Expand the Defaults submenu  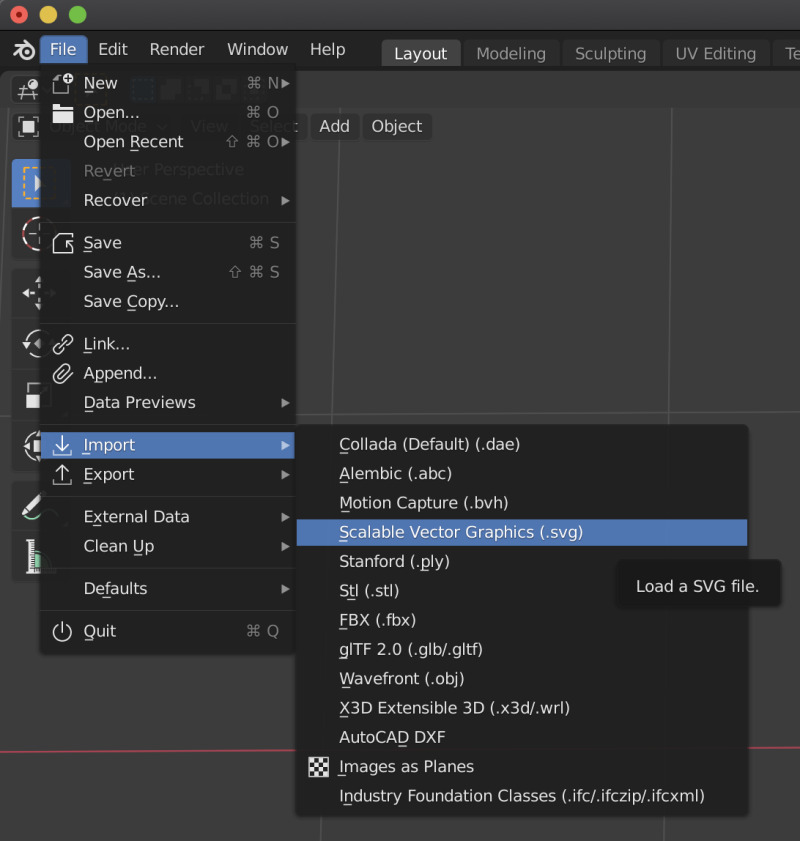(285, 589)
